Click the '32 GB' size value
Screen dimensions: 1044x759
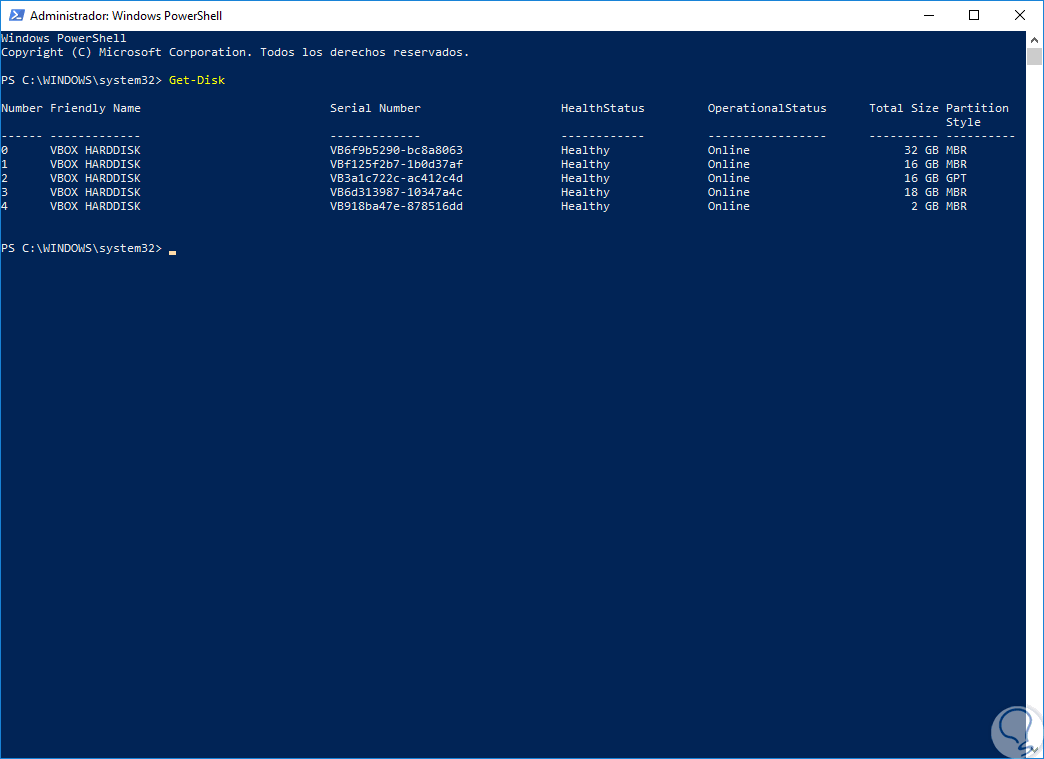[x=921, y=150]
